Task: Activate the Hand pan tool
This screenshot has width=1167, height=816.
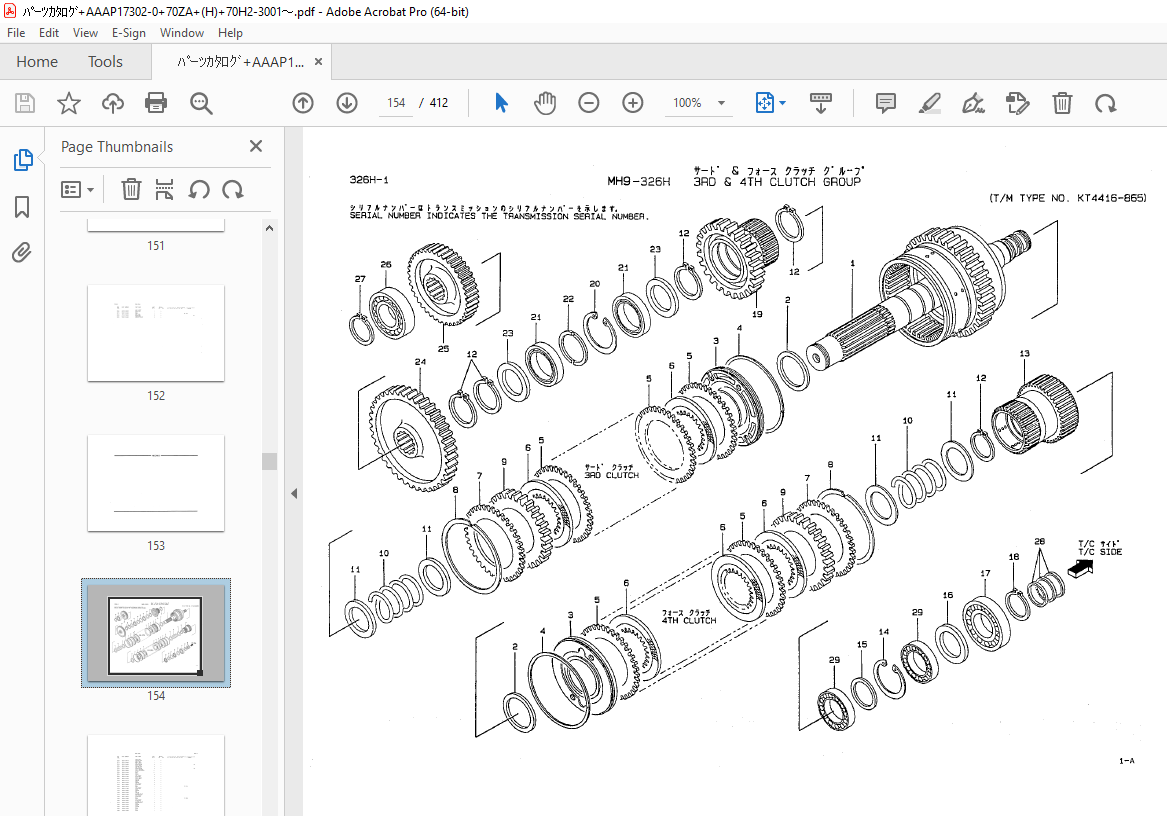Action: [545, 103]
